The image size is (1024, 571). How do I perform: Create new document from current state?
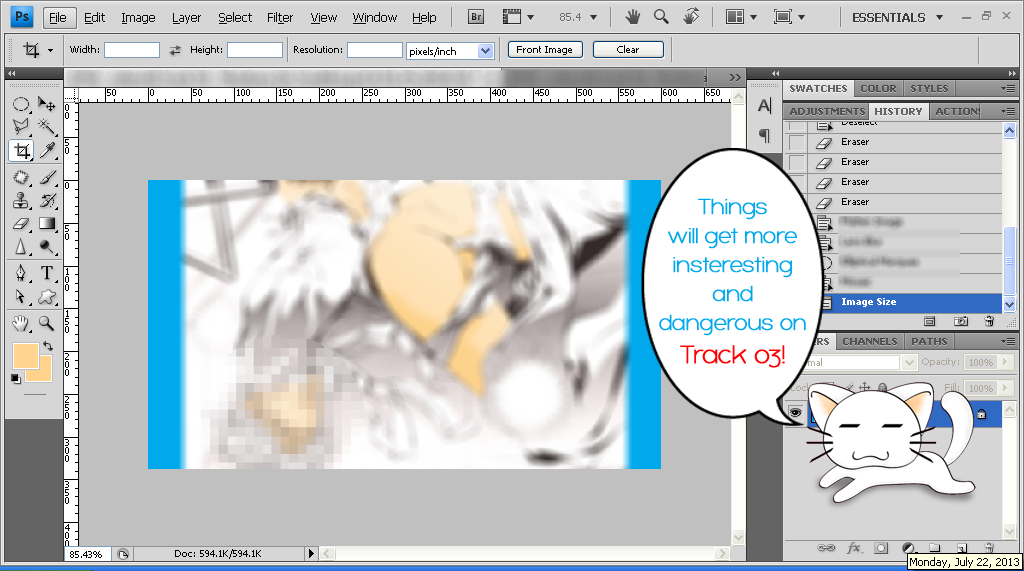(x=929, y=321)
